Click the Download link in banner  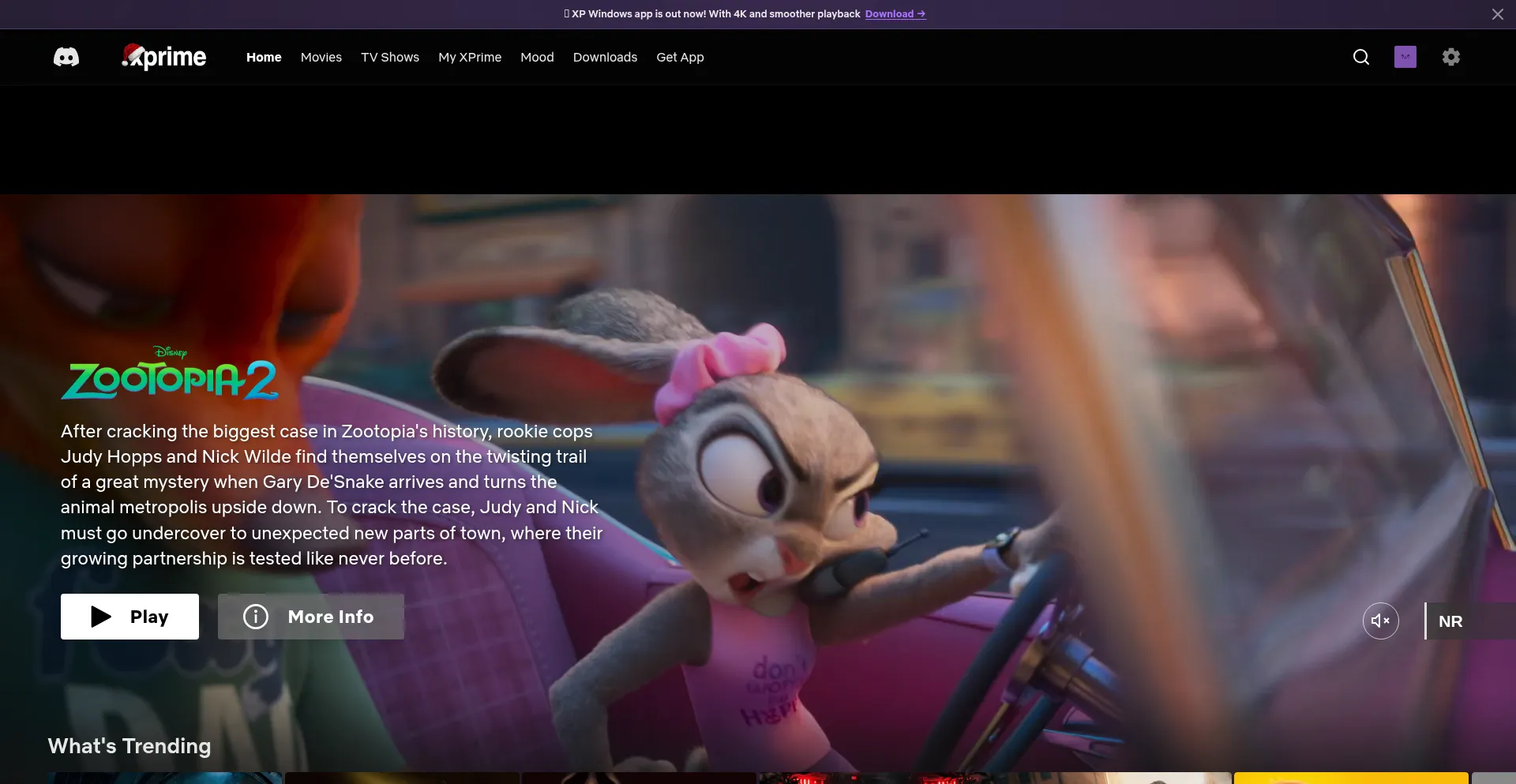click(x=895, y=14)
